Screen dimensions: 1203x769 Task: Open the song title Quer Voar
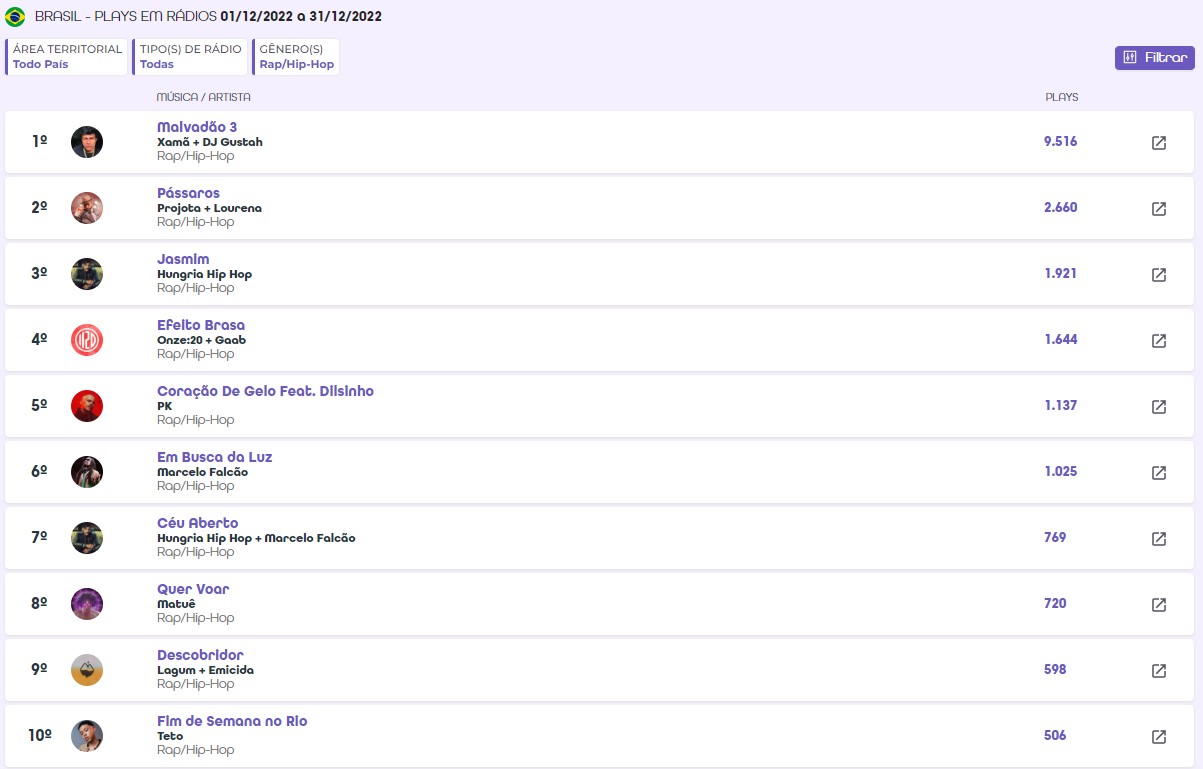[x=193, y=589]
